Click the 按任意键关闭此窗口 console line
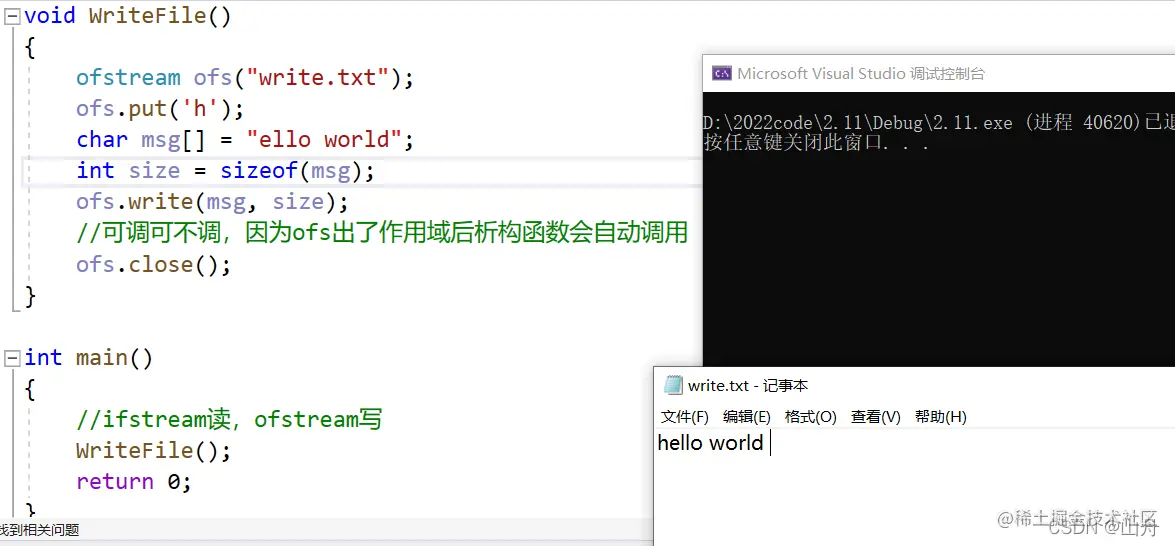Screen dimensions: 1175x546 pos(817,143)
